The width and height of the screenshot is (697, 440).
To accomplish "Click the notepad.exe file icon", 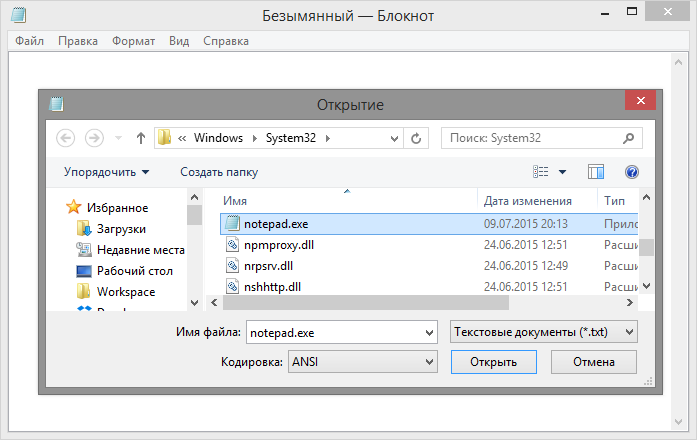I will coord(232,223).
